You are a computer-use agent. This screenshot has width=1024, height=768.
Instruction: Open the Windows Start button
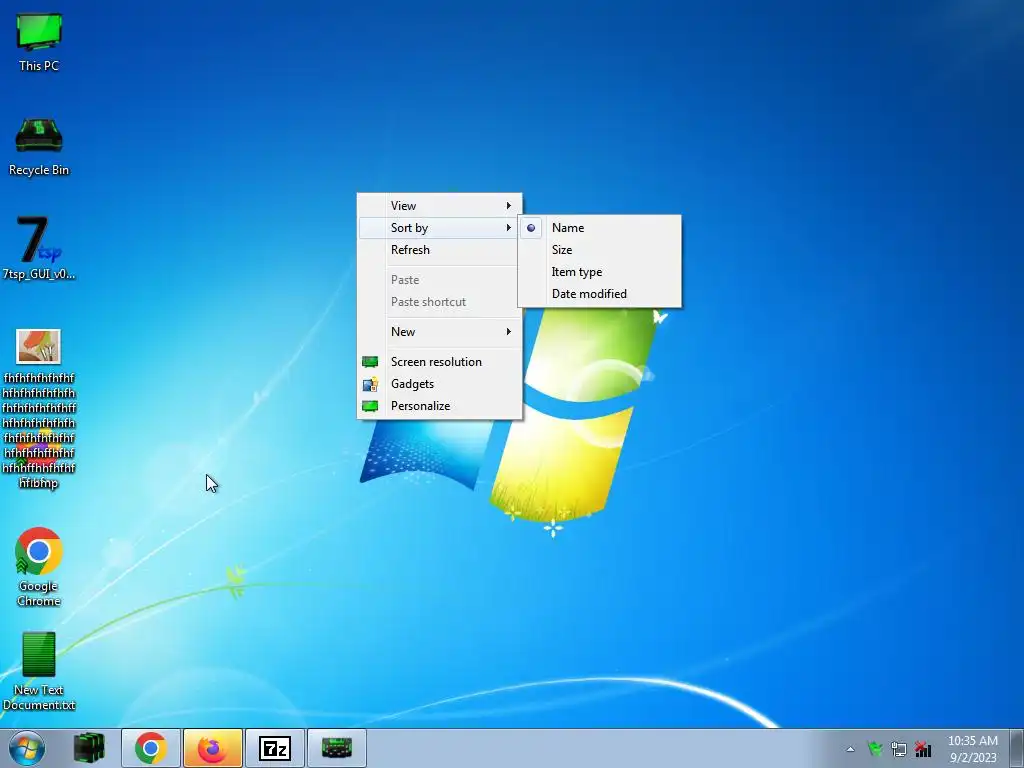click(x=27, y=748)
